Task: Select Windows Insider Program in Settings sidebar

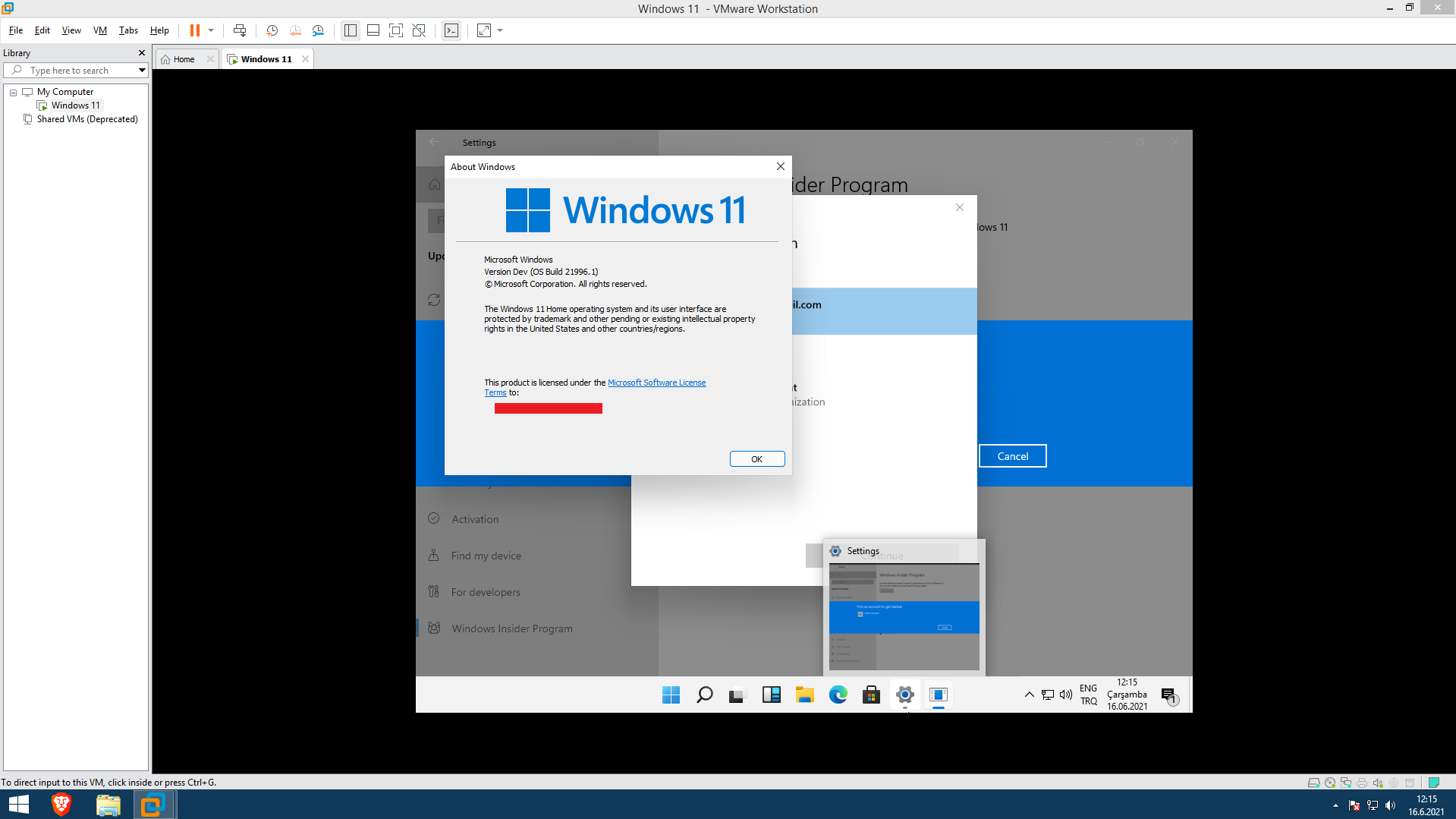Action: (x=511, y=628)
